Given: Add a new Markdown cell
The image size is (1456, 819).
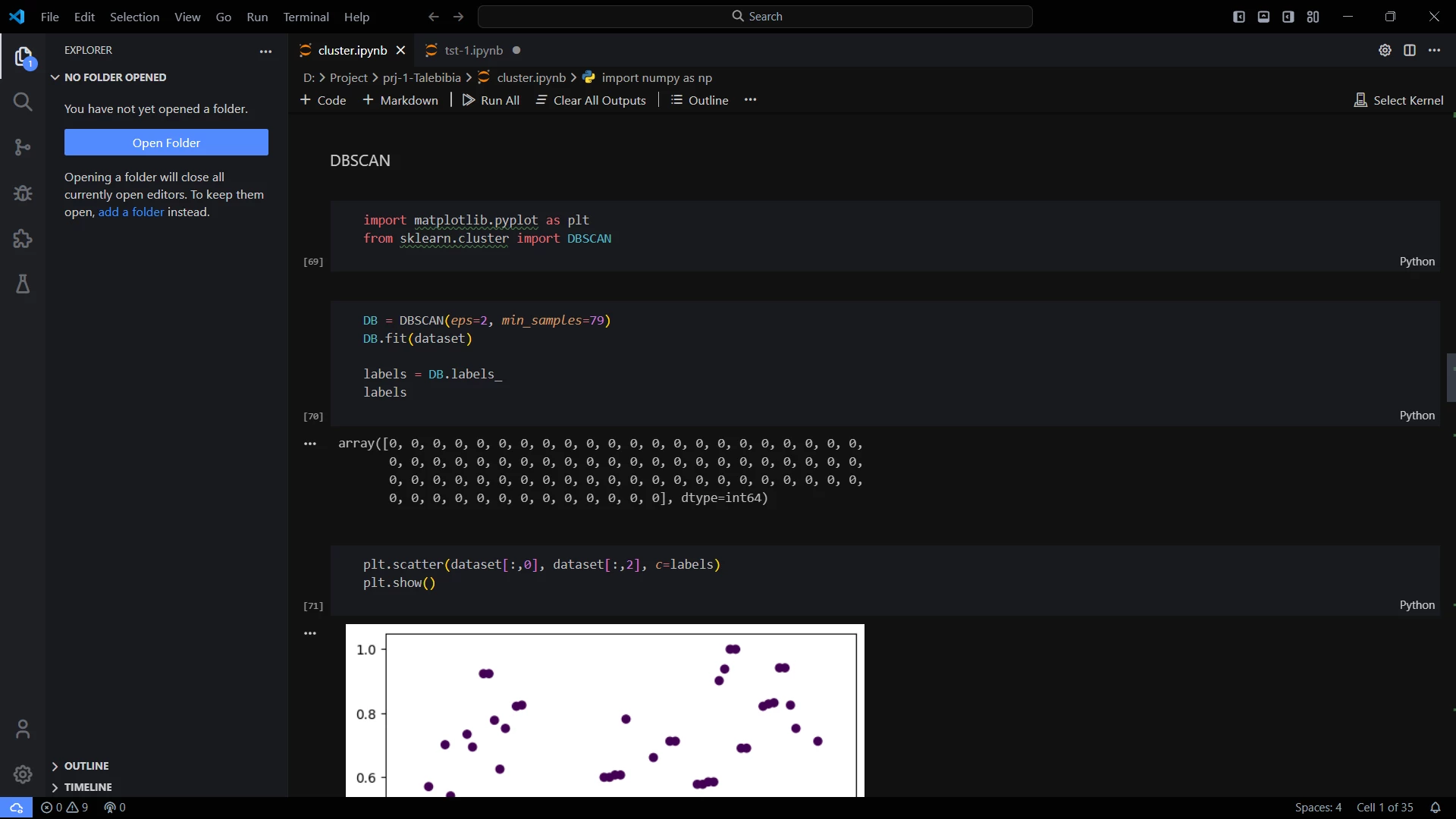Looking at the screenshot, I should click(x=400, y=100).
